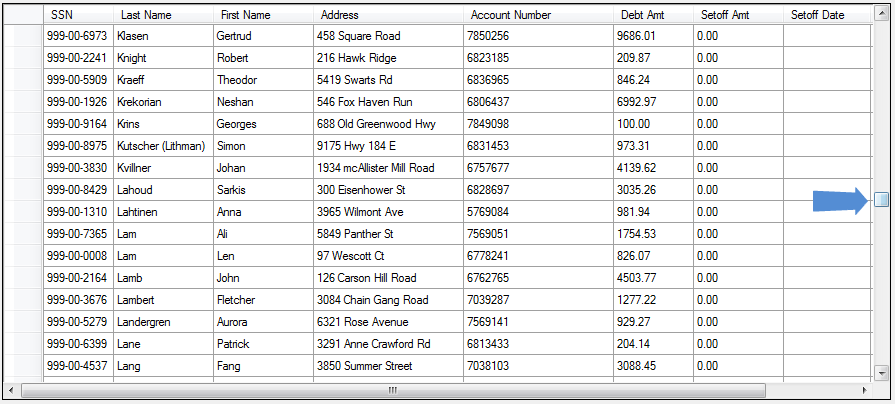Select first name cell Aurora
The height and width of the screenshot is (404, 895).
coord(263,322)
